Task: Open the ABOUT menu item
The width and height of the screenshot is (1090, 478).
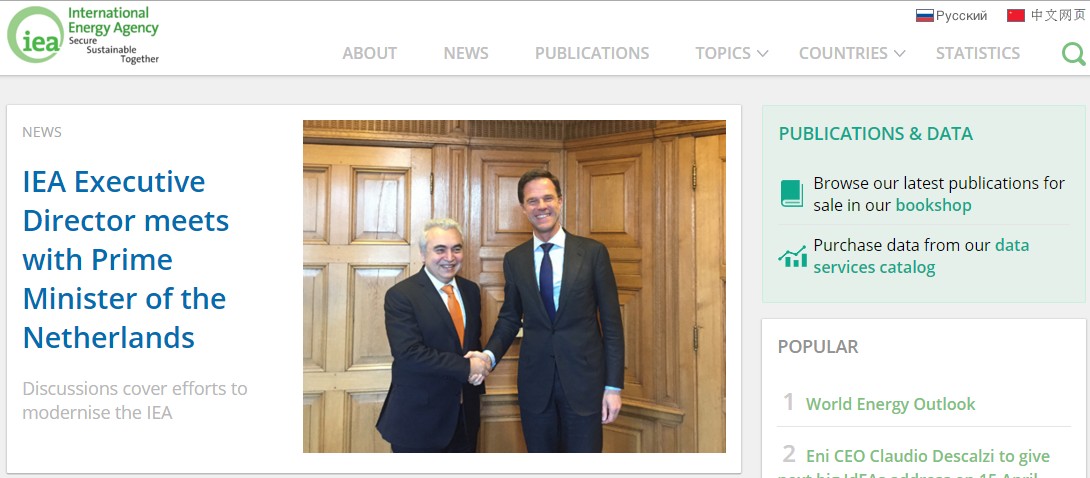Action: (370, 53)
